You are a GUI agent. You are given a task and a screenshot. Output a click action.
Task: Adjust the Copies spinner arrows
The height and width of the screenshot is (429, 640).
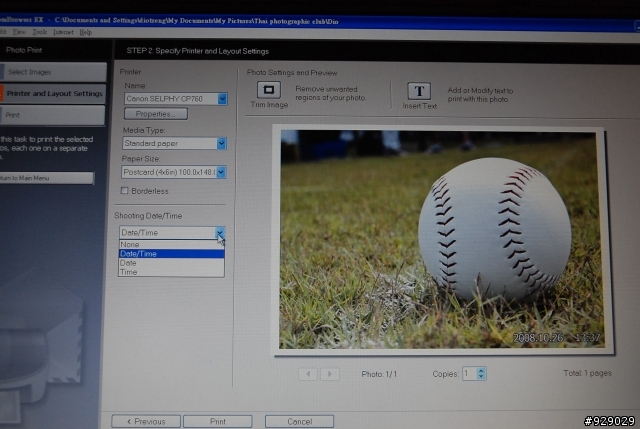[x=481, y=373]
